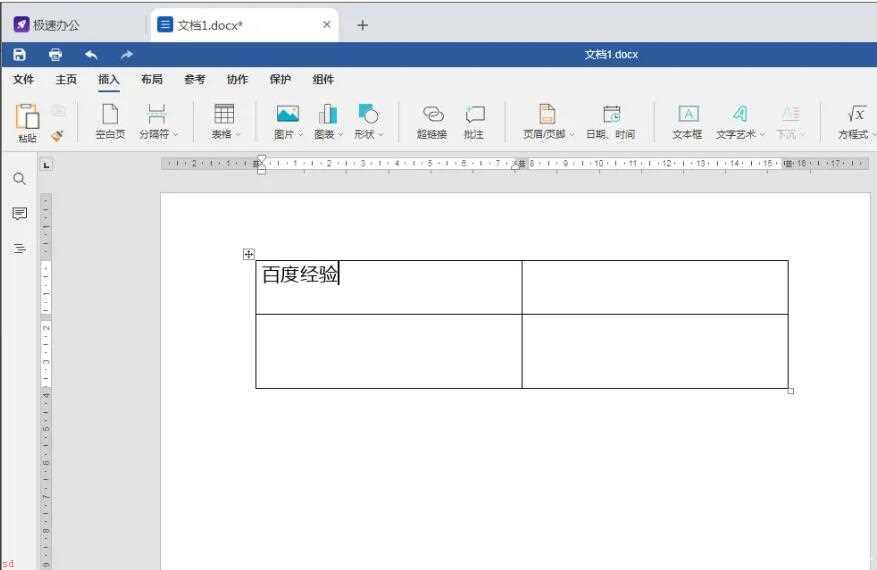Insert a 超链接 hyperlink

pos(432,121)
